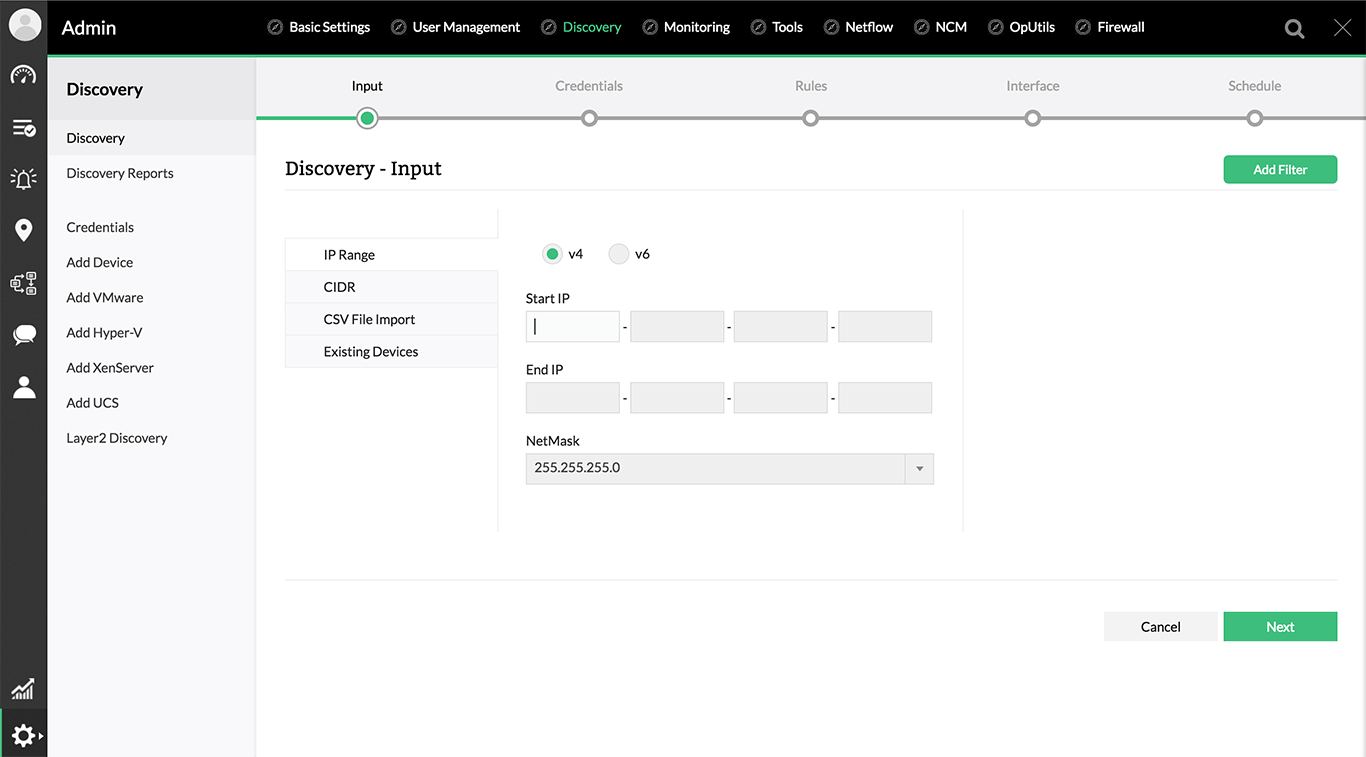
Task: Jump to the Schedule step marker
Action: (1254, 118)
